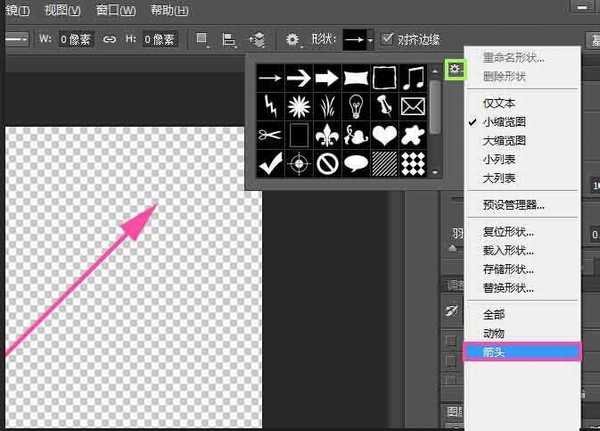Open geometry options gear in toolbar
600x431 pixels.
coord(292,39)
